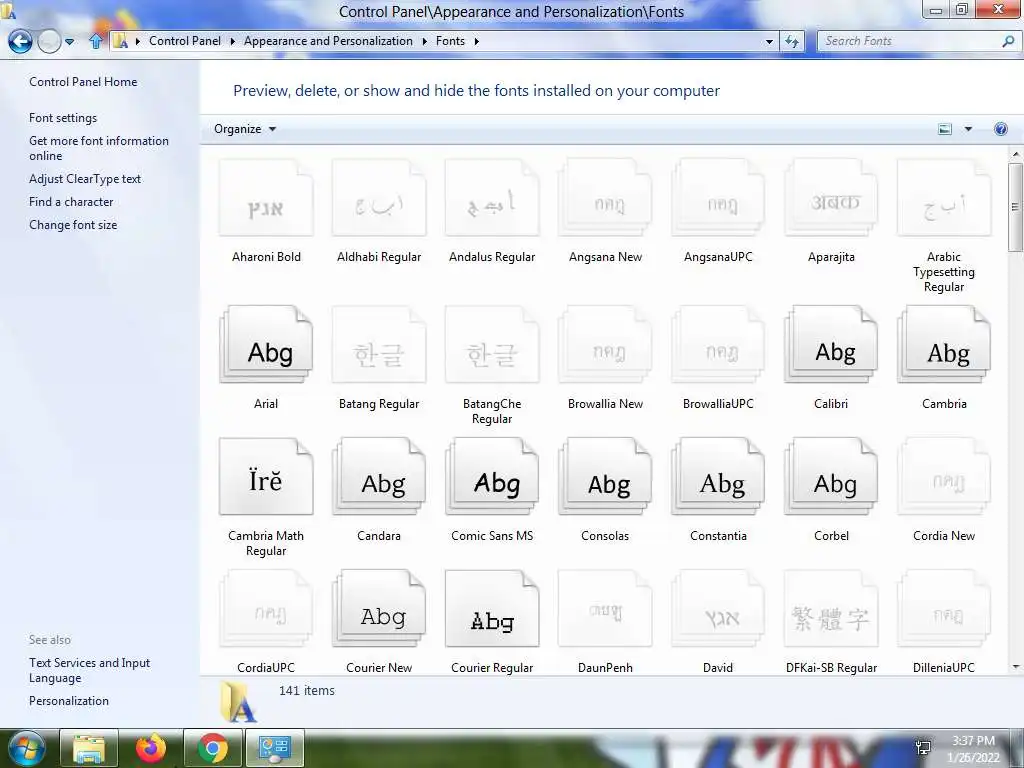Screen dimensions: 1024x768
Task: Open Get more font information online
Action: [x=99, y=148]
